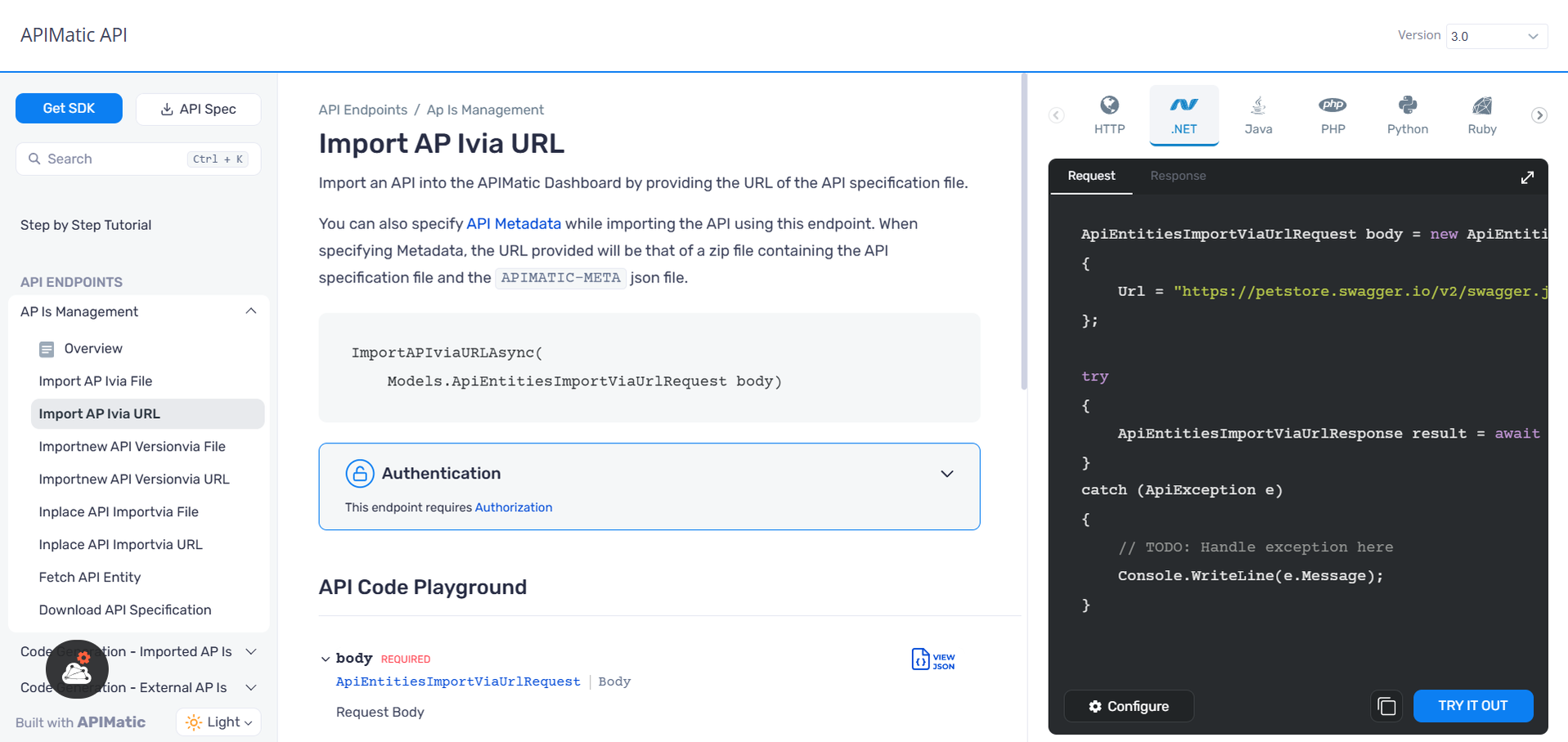
Task: Click the authentication lock icon
Action: click(360, 473)
